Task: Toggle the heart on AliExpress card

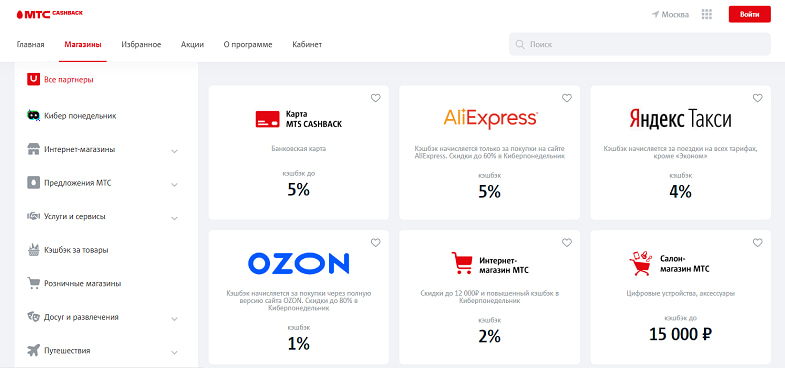Action: click(x=566, y=98)
